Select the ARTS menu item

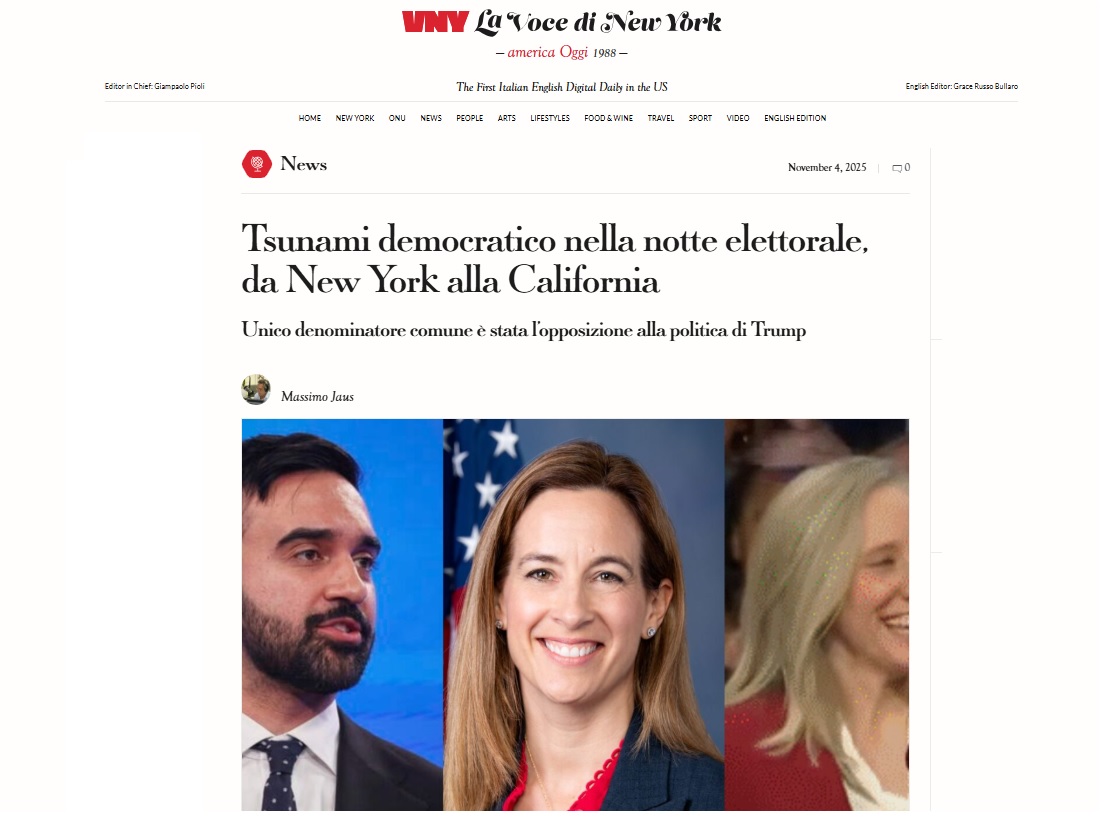[507, 118]
